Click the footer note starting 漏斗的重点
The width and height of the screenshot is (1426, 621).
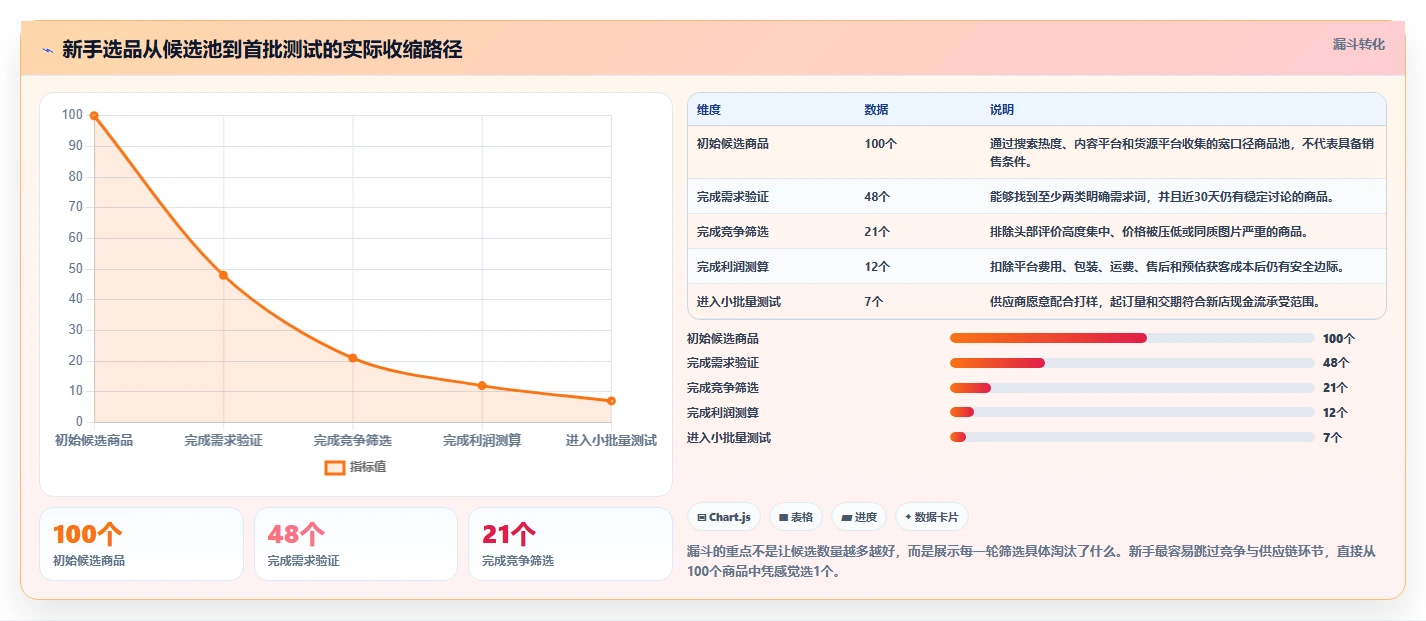pos(1032,561)
